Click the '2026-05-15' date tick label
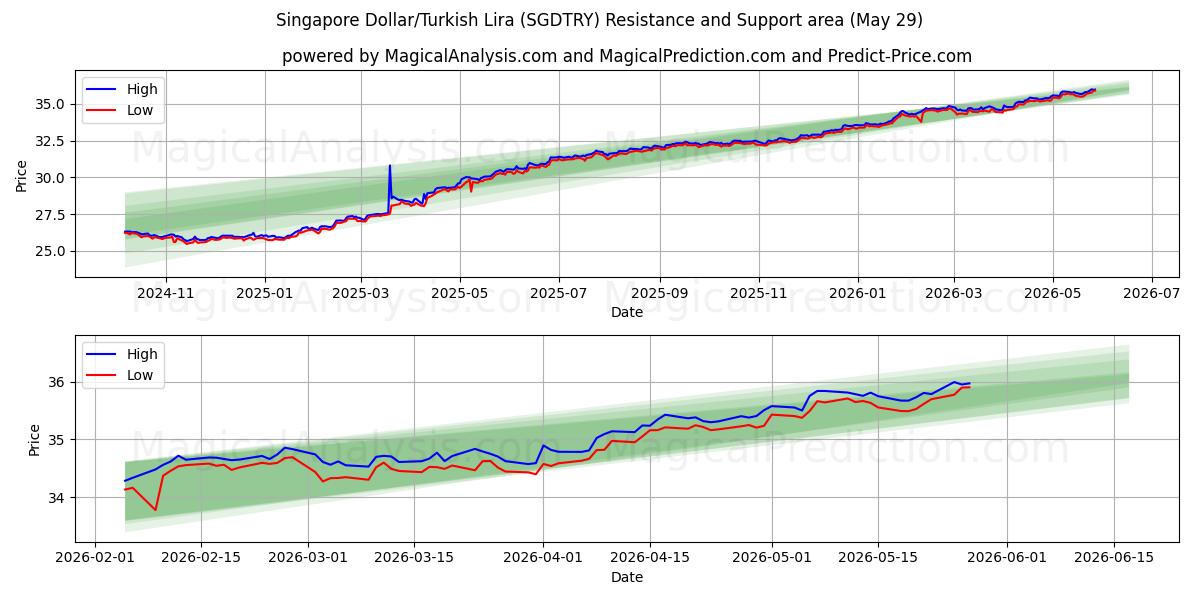1200x600 pixels. (x=878, y=560)
